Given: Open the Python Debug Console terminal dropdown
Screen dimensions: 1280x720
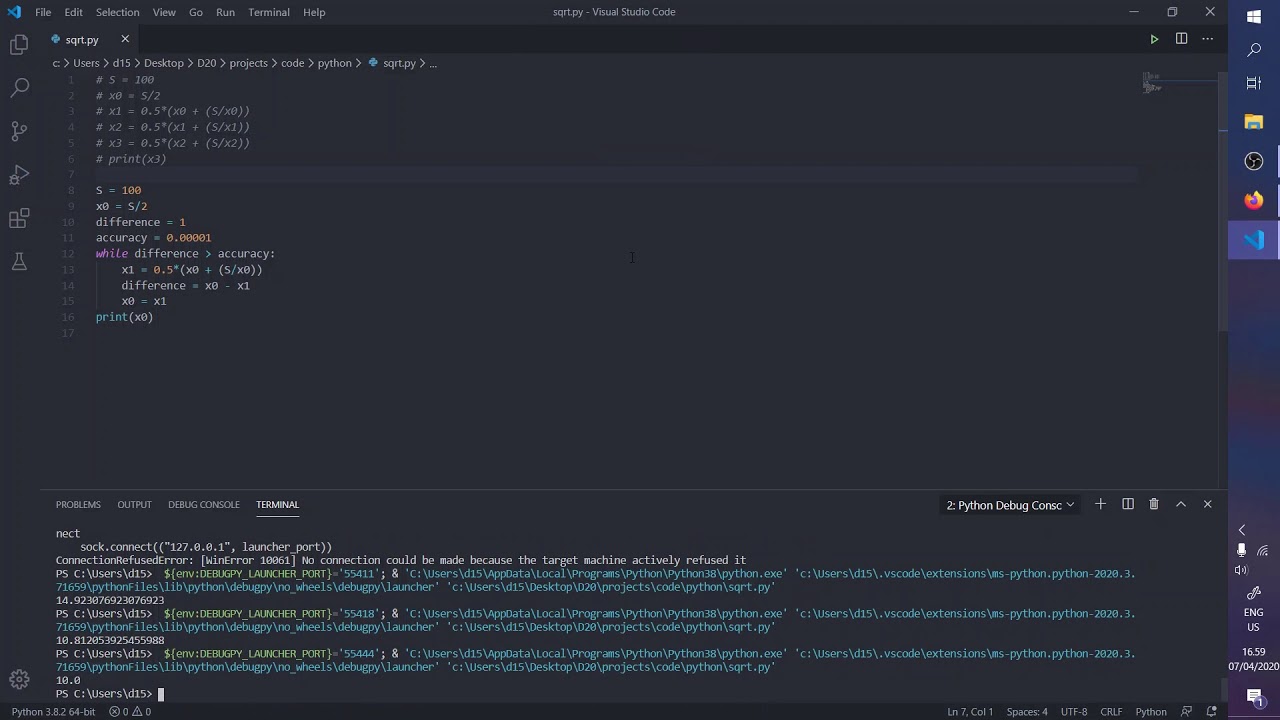Looking at the screenshot, I should [x=1010, y=505].
